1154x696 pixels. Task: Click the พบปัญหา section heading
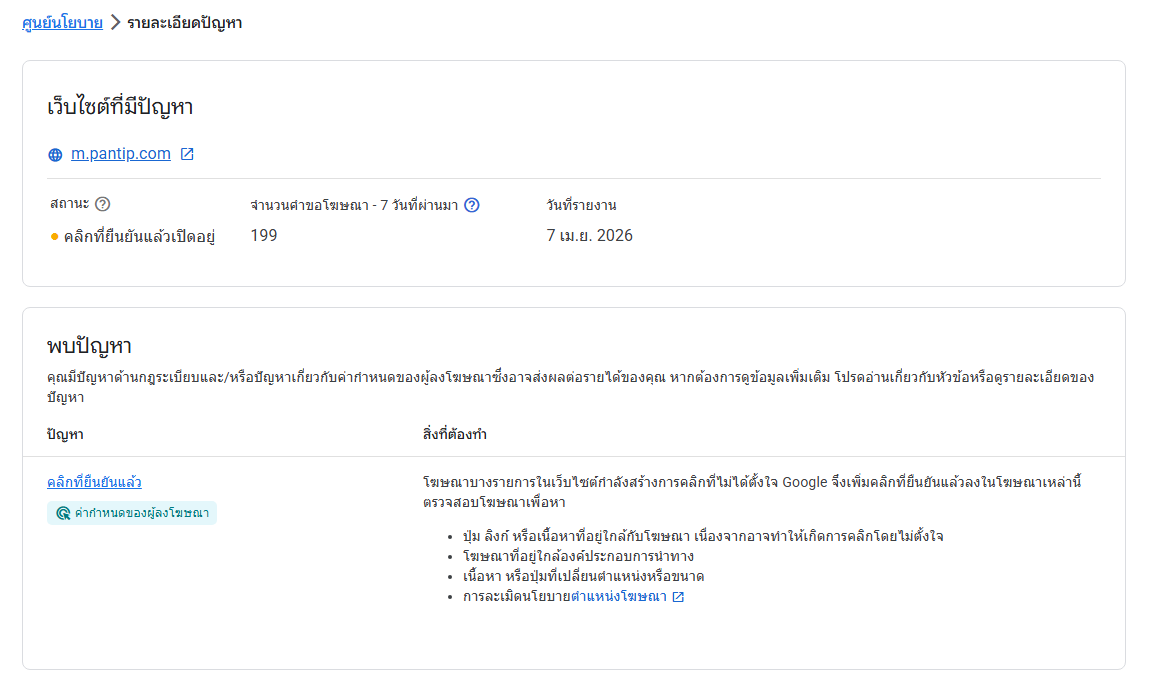click(x=90, y=347)
